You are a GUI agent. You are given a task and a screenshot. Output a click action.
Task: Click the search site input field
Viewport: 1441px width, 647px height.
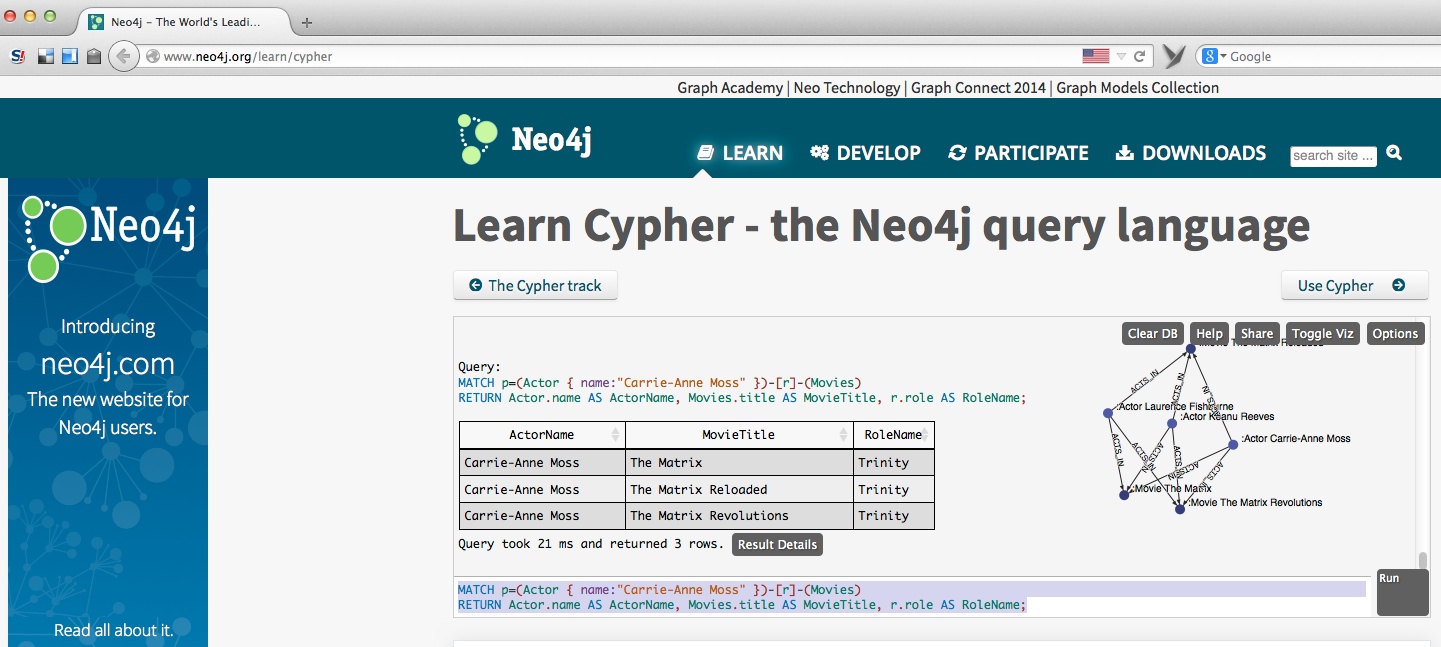pos(1333,155)
